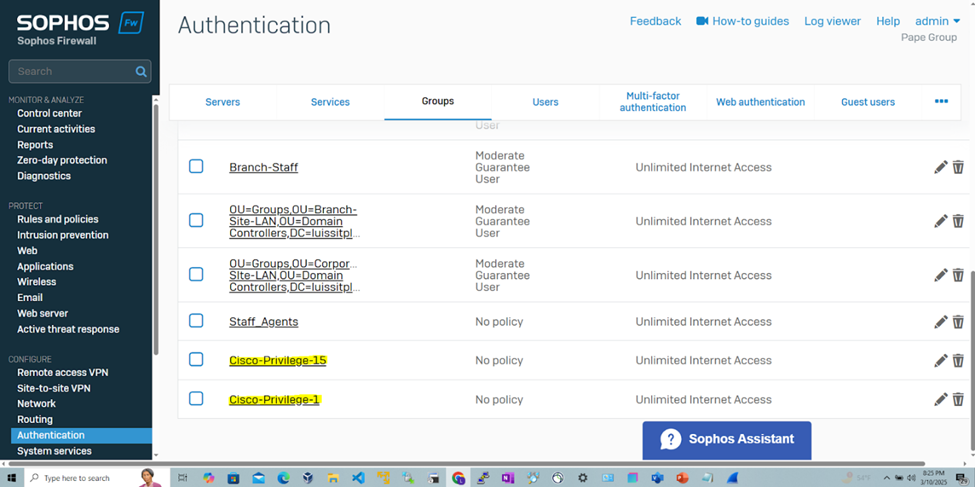
Task: Click the video camera How-to guides icon
Action: pos(702,21)
